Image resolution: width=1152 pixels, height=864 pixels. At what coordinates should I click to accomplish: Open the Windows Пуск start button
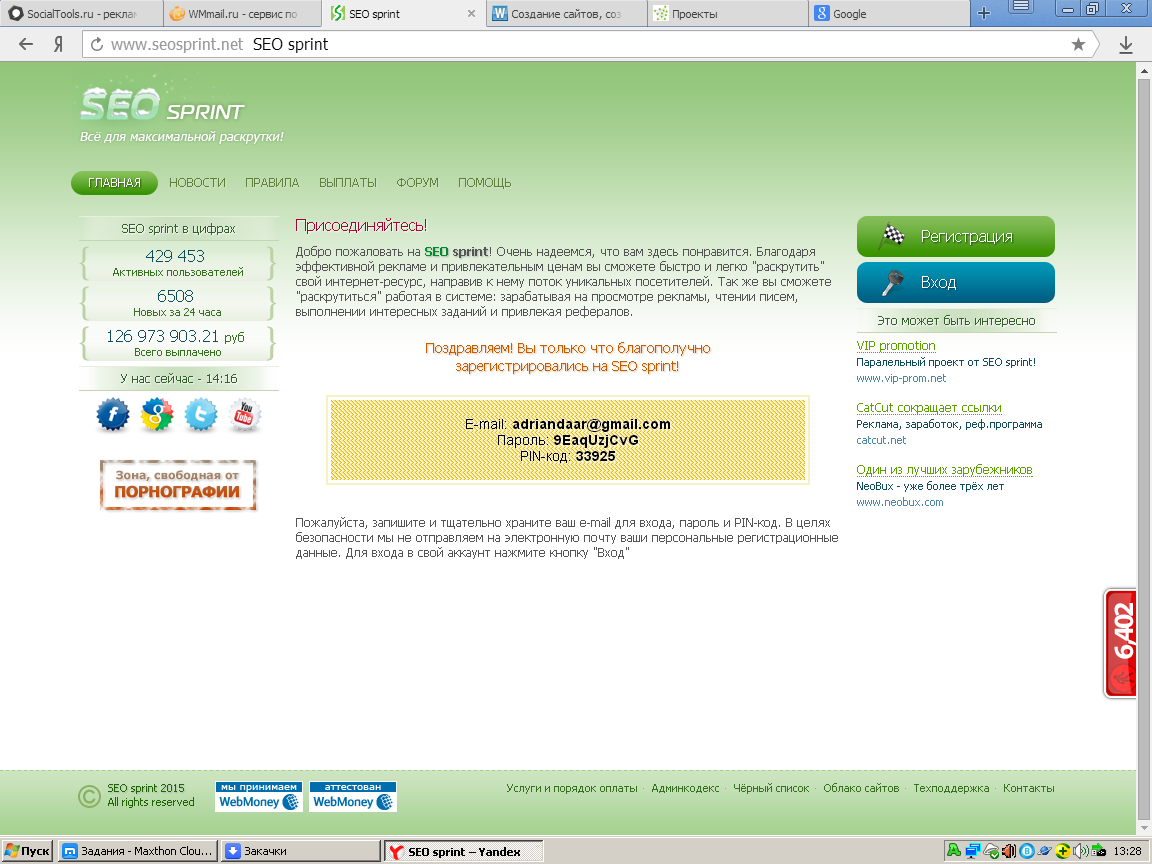pyautogui.click(x=27, y=851)
